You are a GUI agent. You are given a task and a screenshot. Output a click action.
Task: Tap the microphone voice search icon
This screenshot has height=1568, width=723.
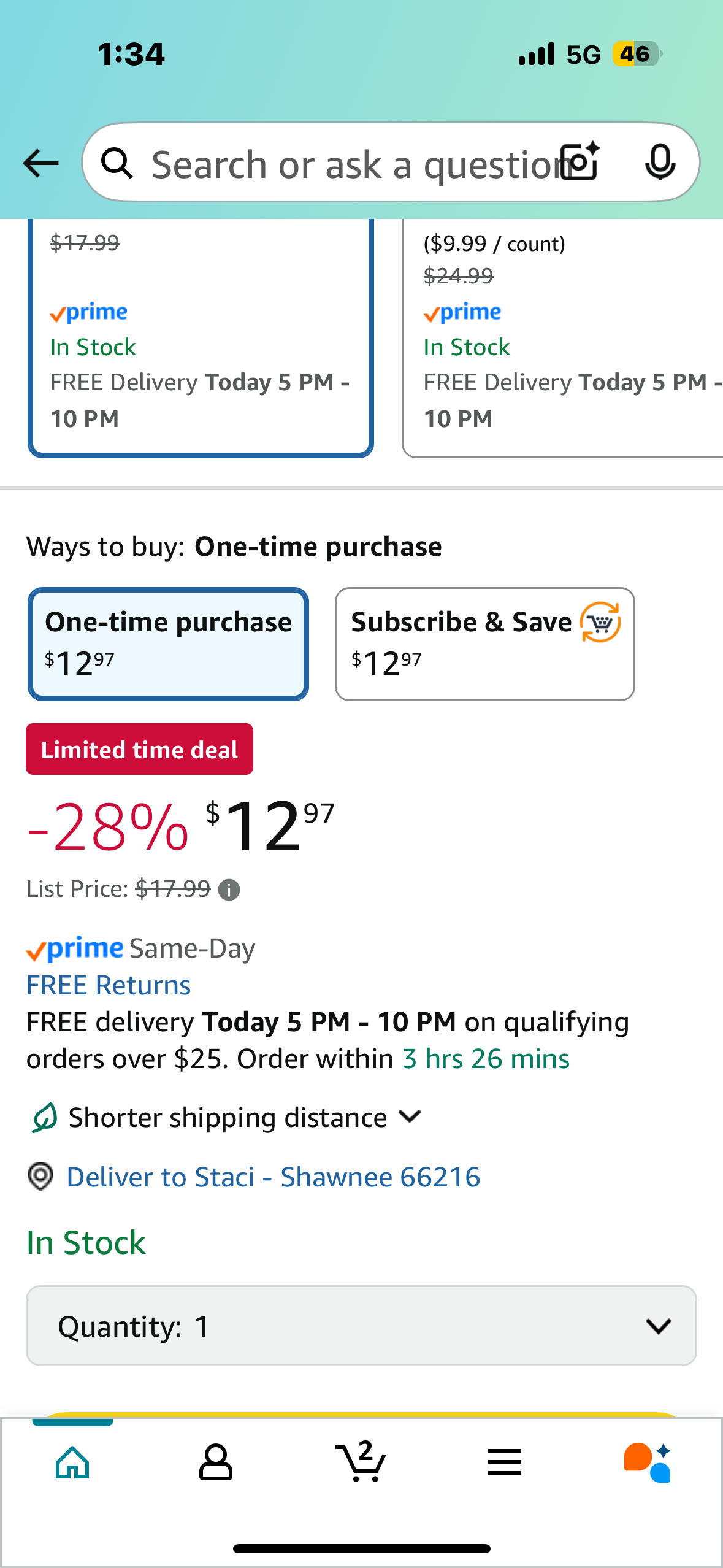point(660,163)
